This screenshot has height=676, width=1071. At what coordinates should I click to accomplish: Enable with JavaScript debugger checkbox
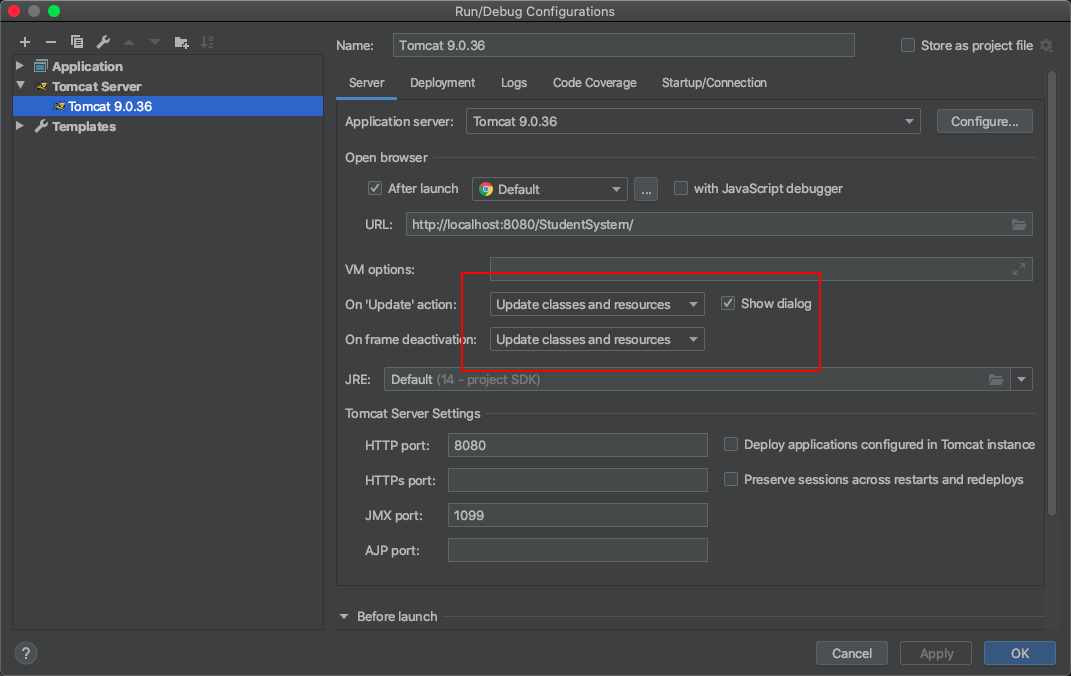680,188
